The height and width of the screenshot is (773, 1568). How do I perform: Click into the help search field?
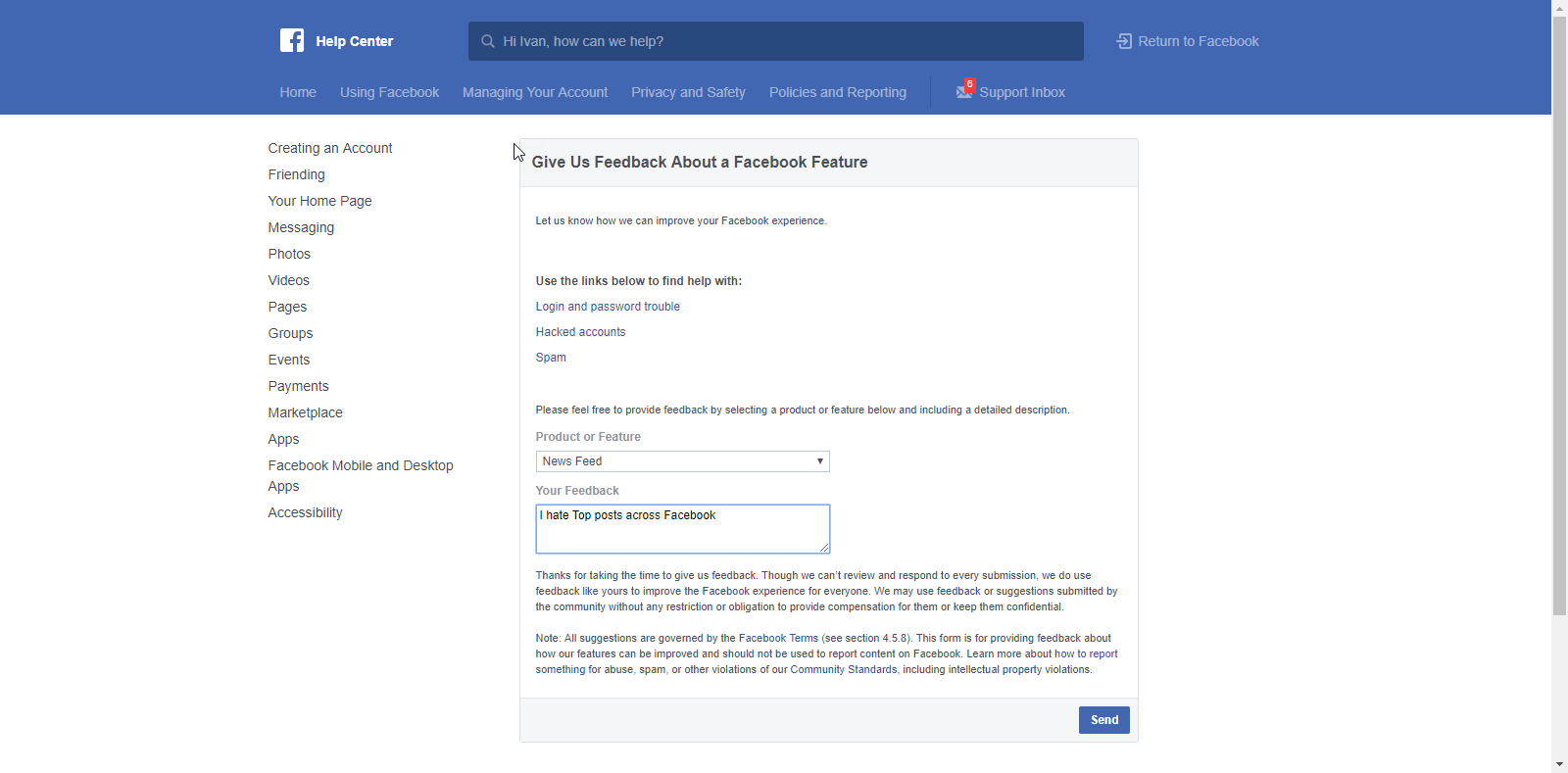(x=776, y=41)
